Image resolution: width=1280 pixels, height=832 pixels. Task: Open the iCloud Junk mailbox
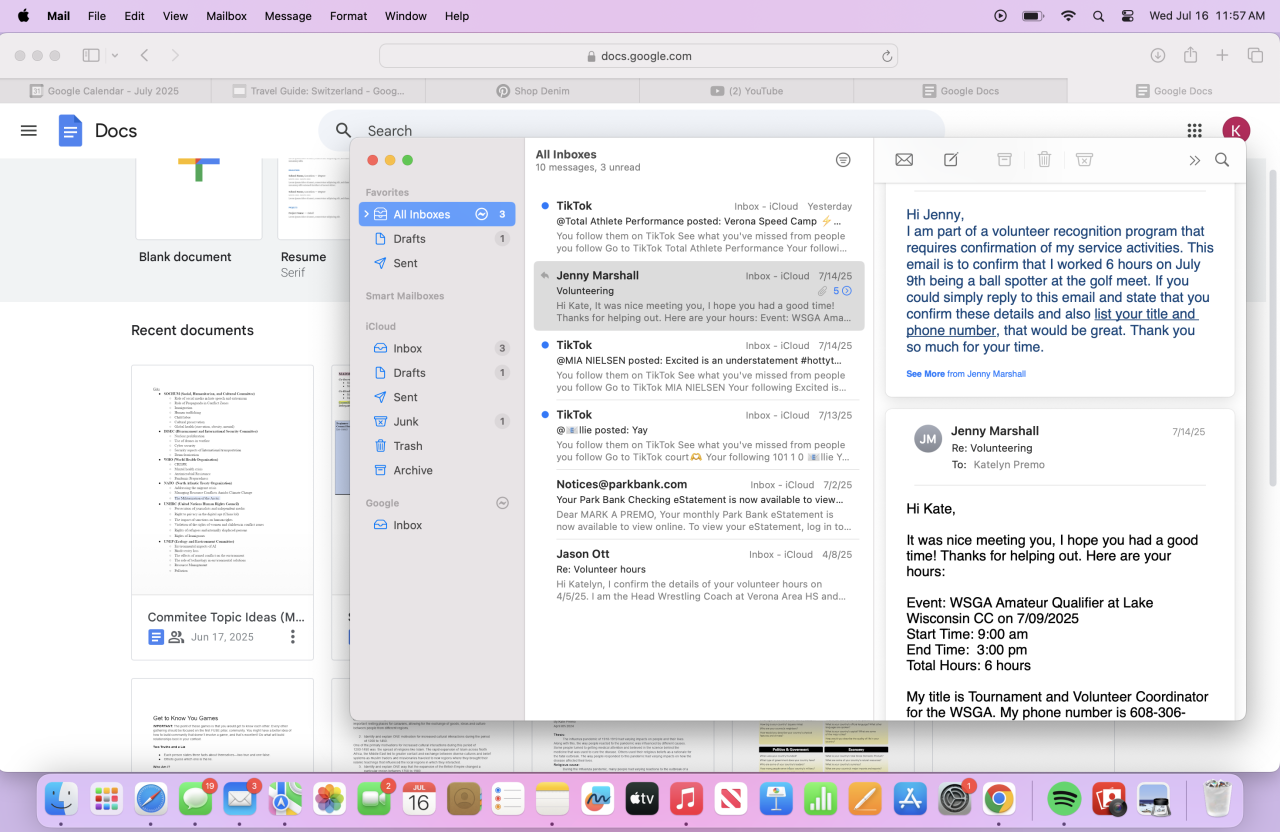click(437, 422)
